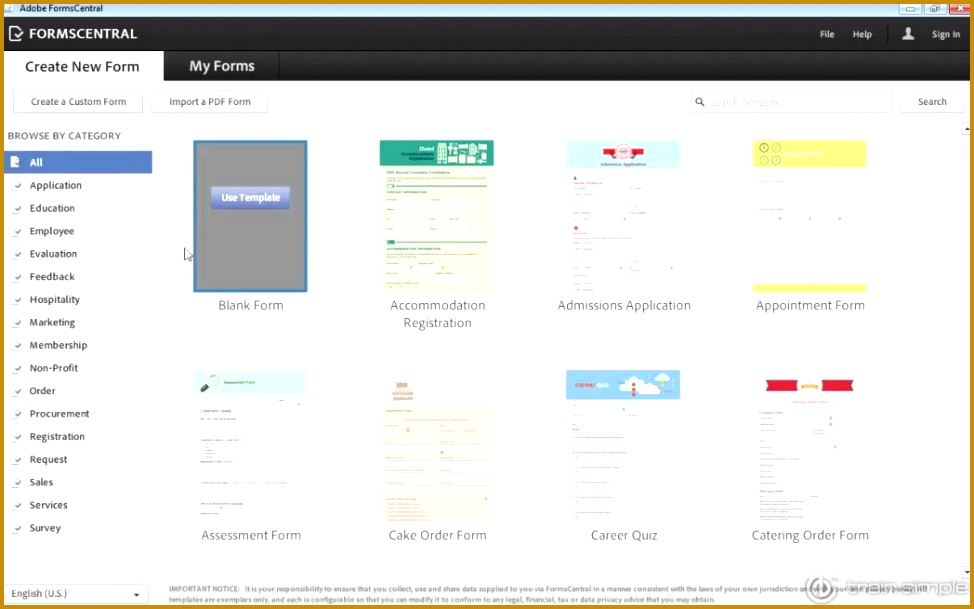Click Use Template on the Blank Form
The image size is (974, 609).
pyautogui.click(x=250, y=197)
